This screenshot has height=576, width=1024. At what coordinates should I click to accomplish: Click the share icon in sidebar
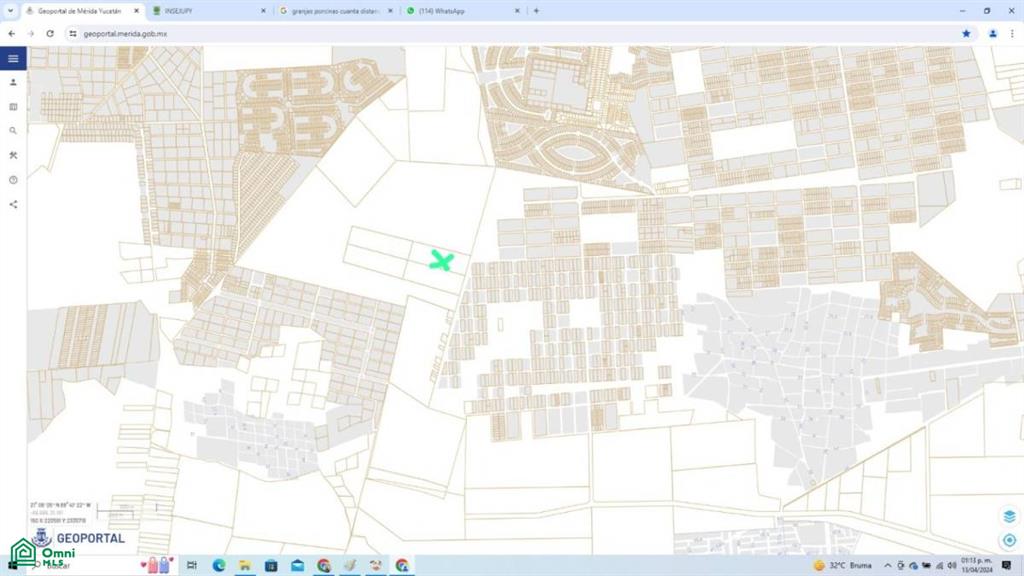coord(13,204)
